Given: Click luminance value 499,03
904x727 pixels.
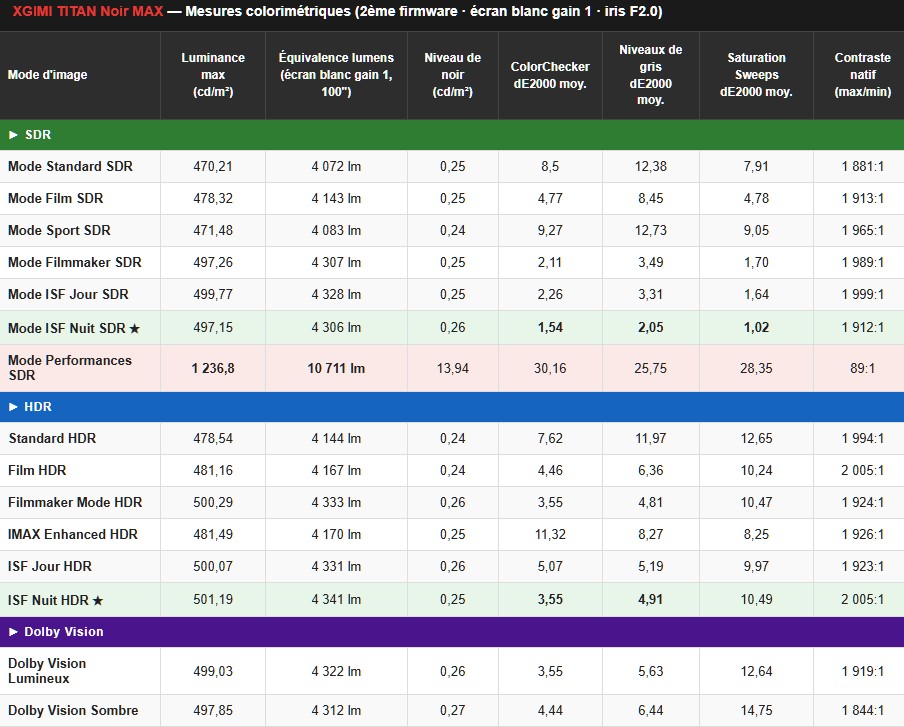Looking at the screenshot, I should click(x=213, y=672).
